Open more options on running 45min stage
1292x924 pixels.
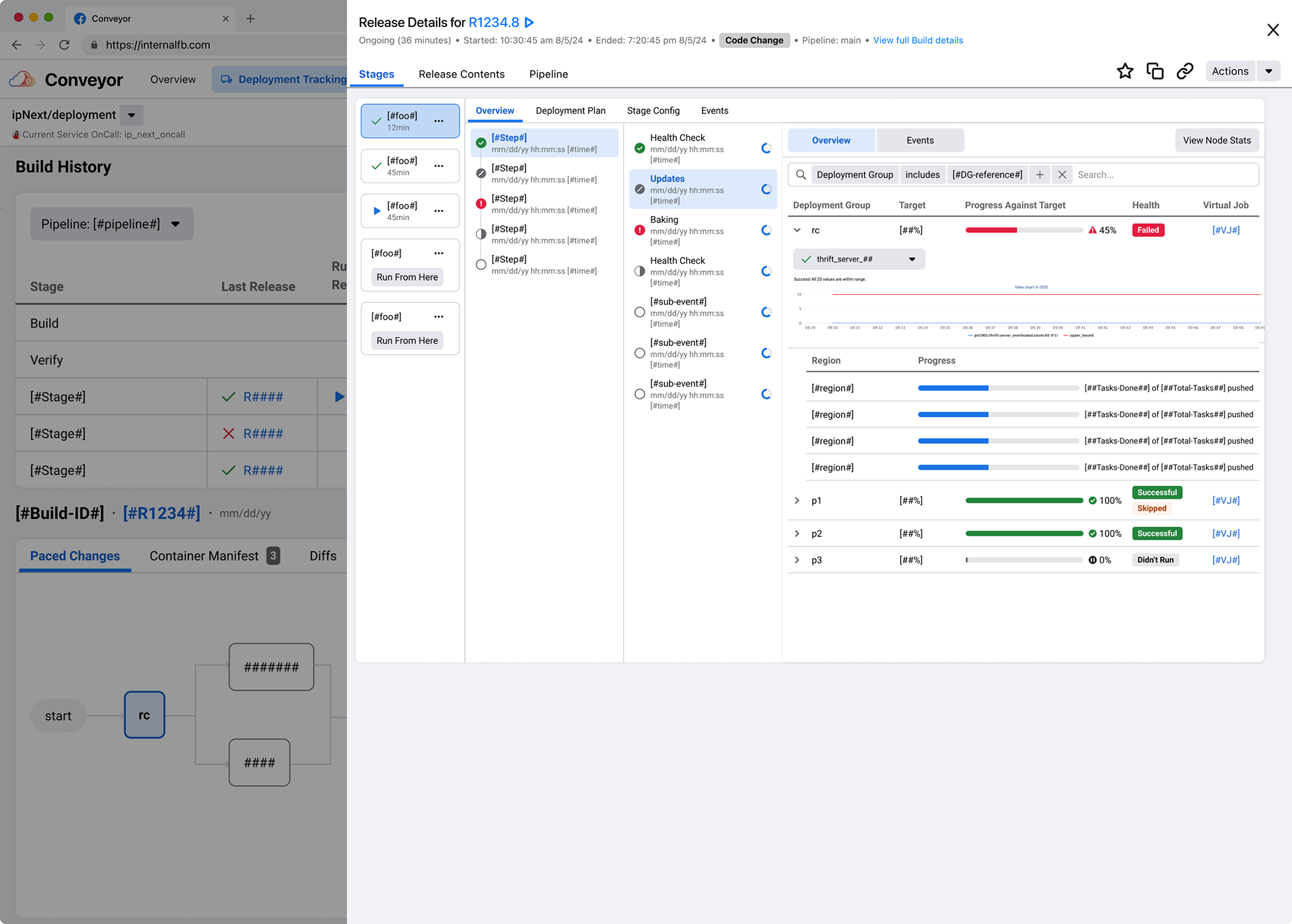click(x=439, y=211)
